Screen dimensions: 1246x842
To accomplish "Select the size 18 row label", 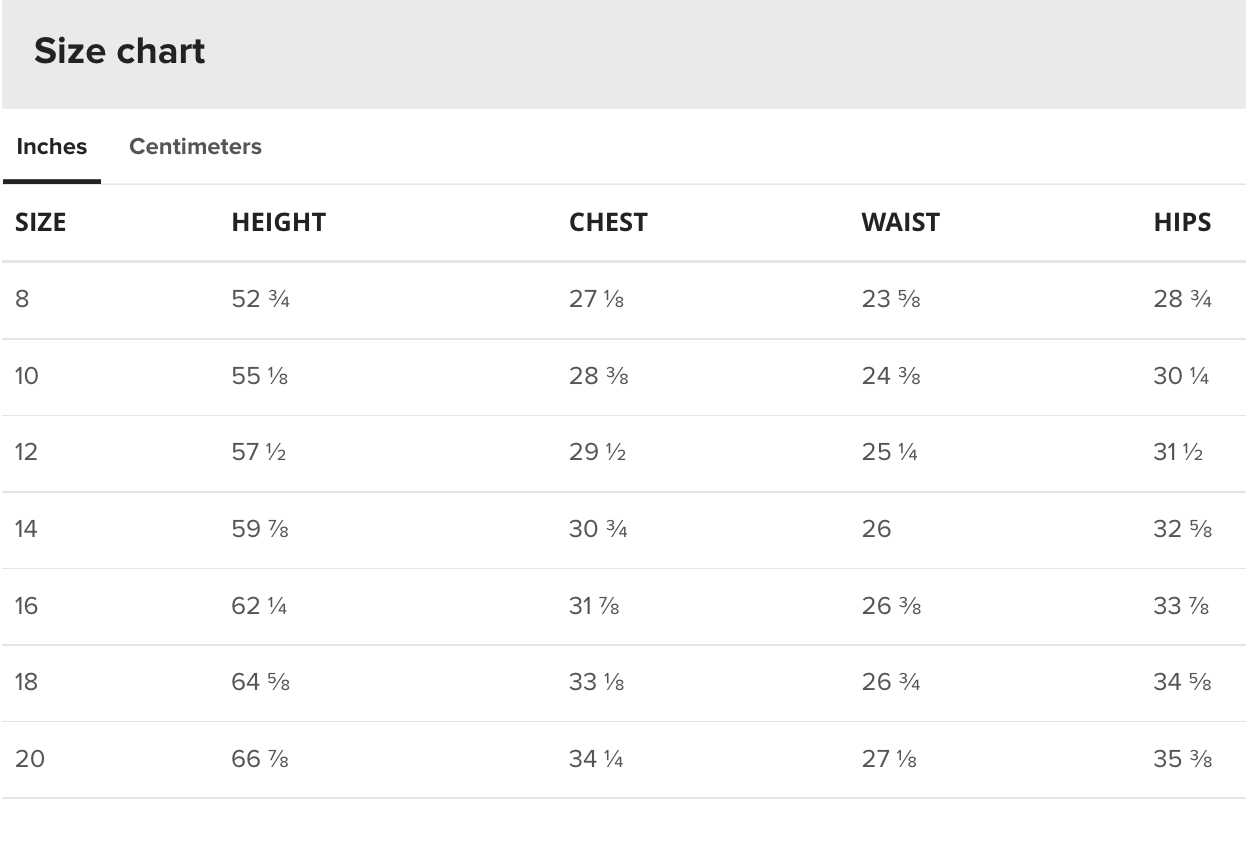I will [x=26, y=682].
